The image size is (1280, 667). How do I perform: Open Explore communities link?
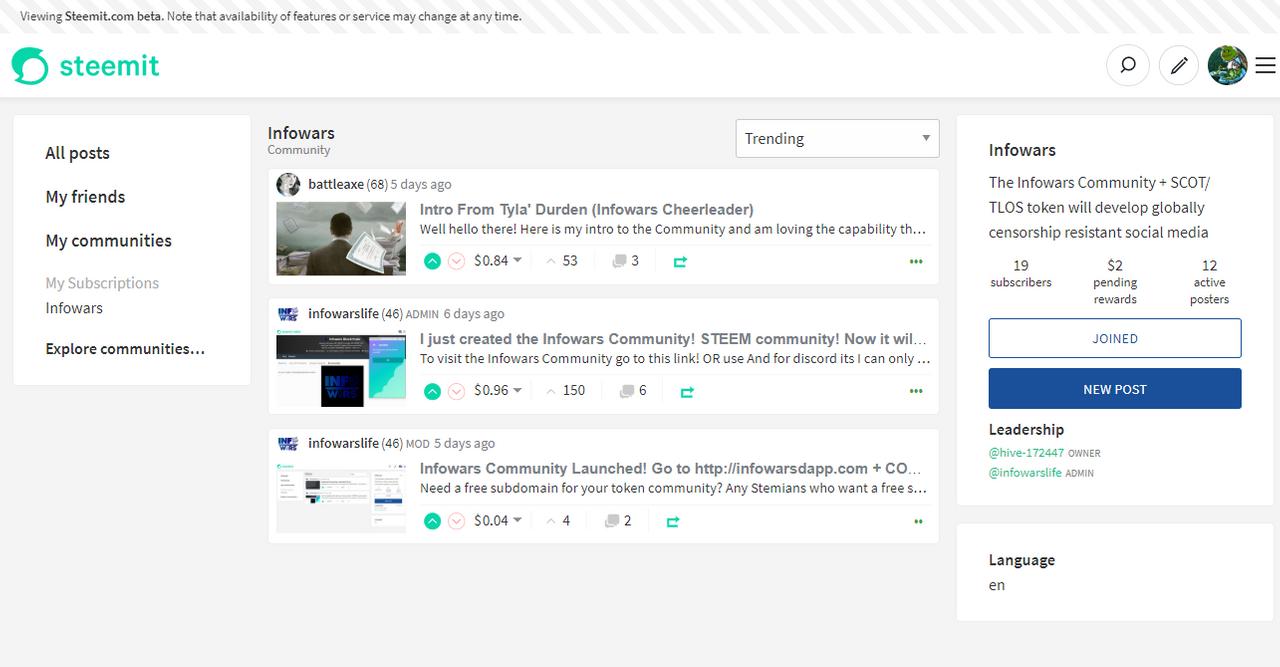click(125, 349)
